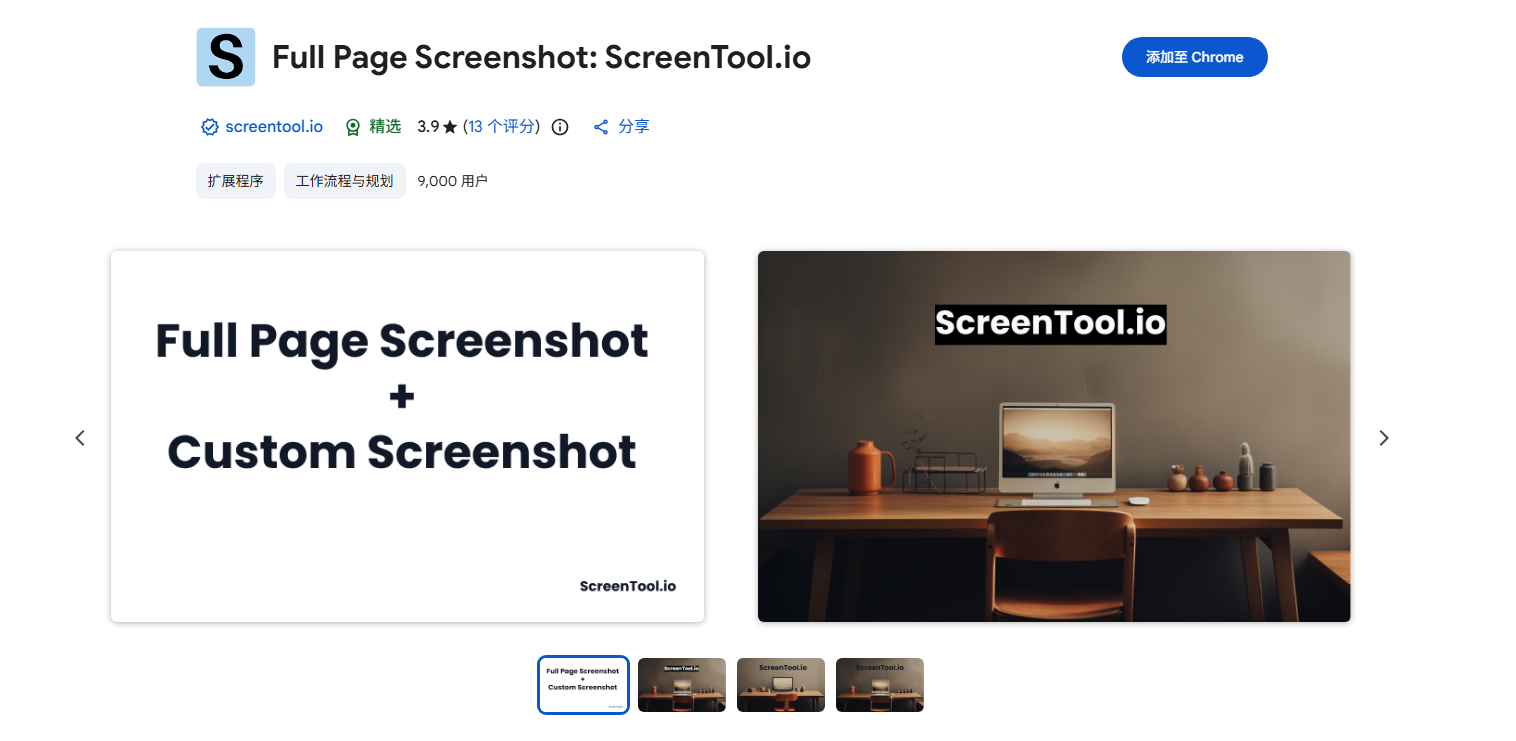Click the Full Page Screenshot: ScreenTool.io title

click(x=541, y=57)
